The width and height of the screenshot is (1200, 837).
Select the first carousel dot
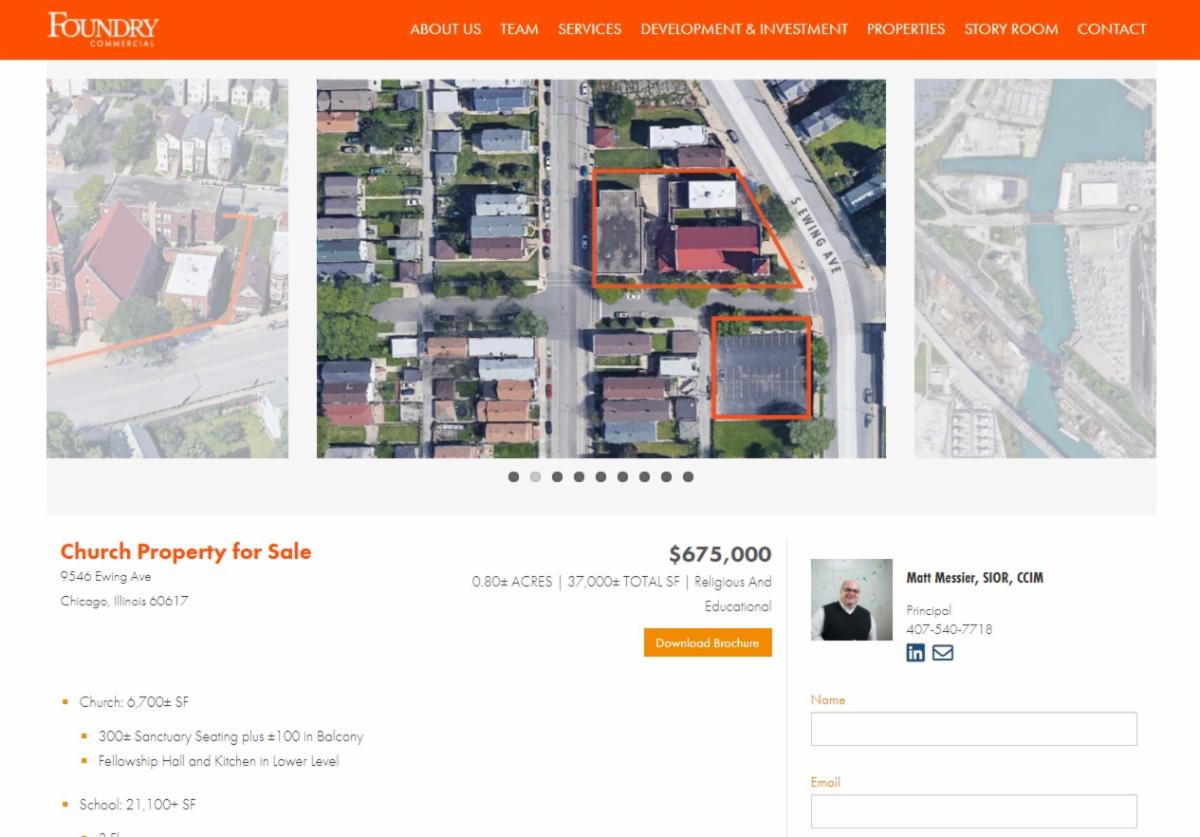[x=513, y=477]
